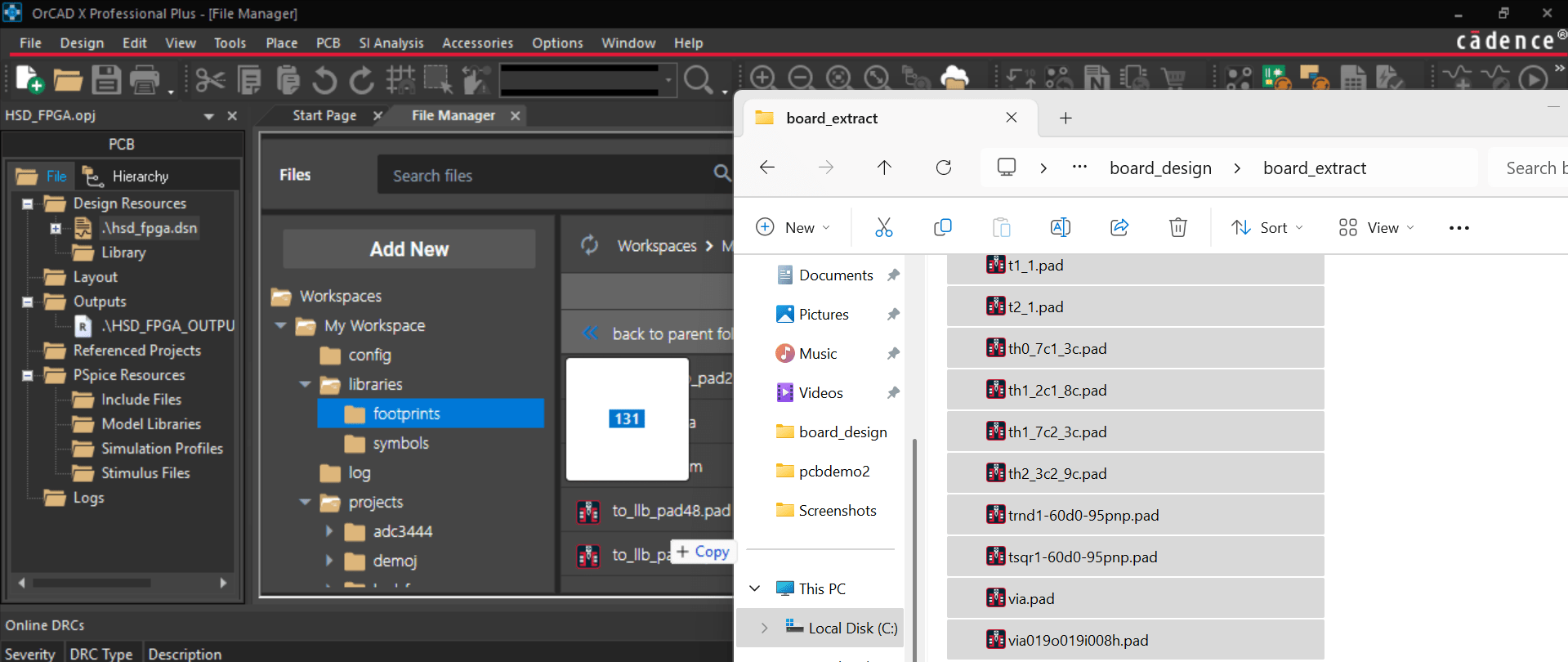Click New button in Explorer
This screenshot has width=1568, height=662.
[x=793, y=227]
